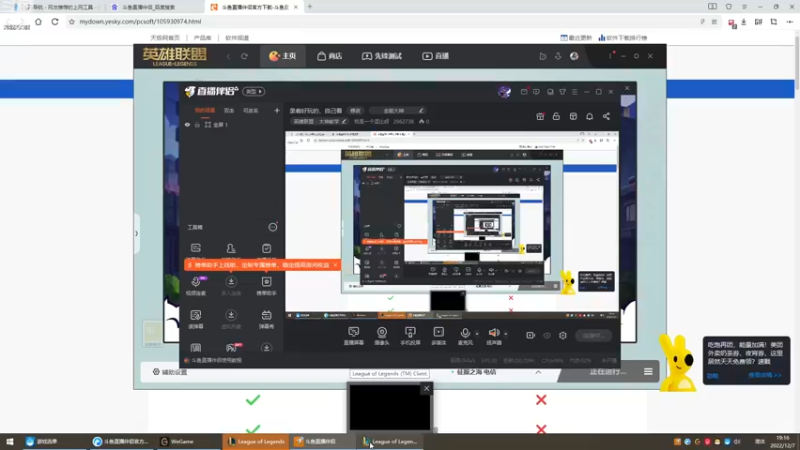Open the streaming settings gear
The image size is (800, 450).
click(563, 335)
